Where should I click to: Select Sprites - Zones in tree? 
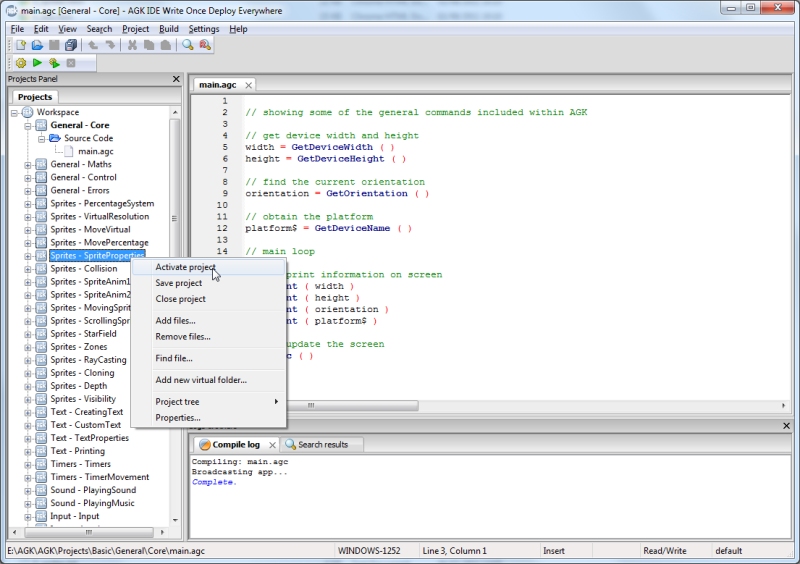tap(79, 347)
